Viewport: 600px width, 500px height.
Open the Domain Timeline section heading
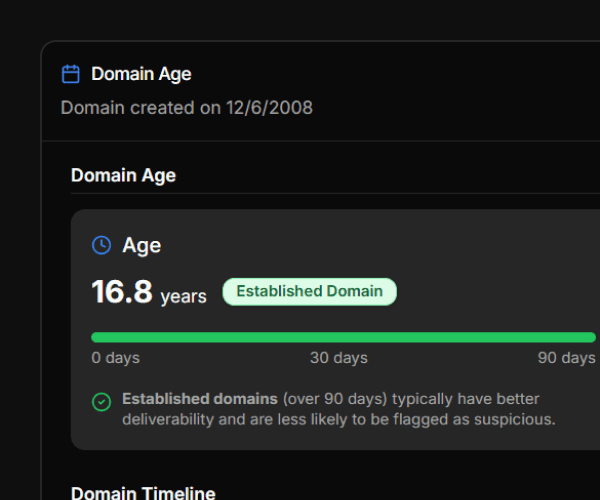(143, 493)
